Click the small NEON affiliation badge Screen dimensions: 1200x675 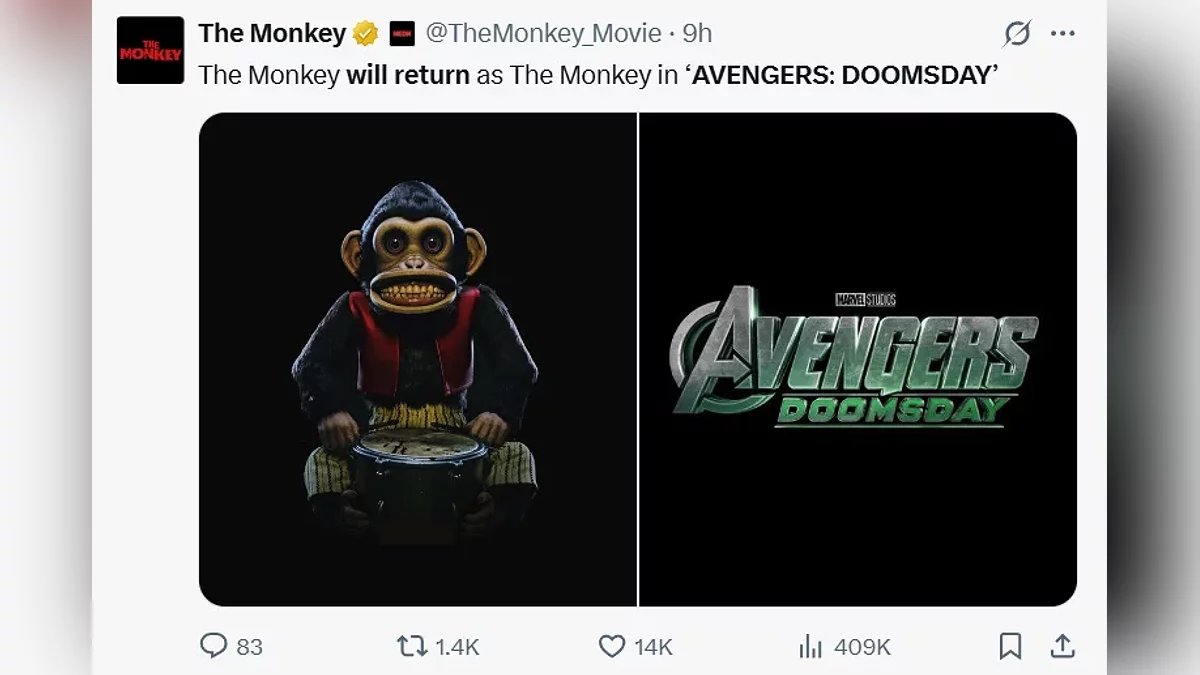pyautogui.click(x=402, y=34)
